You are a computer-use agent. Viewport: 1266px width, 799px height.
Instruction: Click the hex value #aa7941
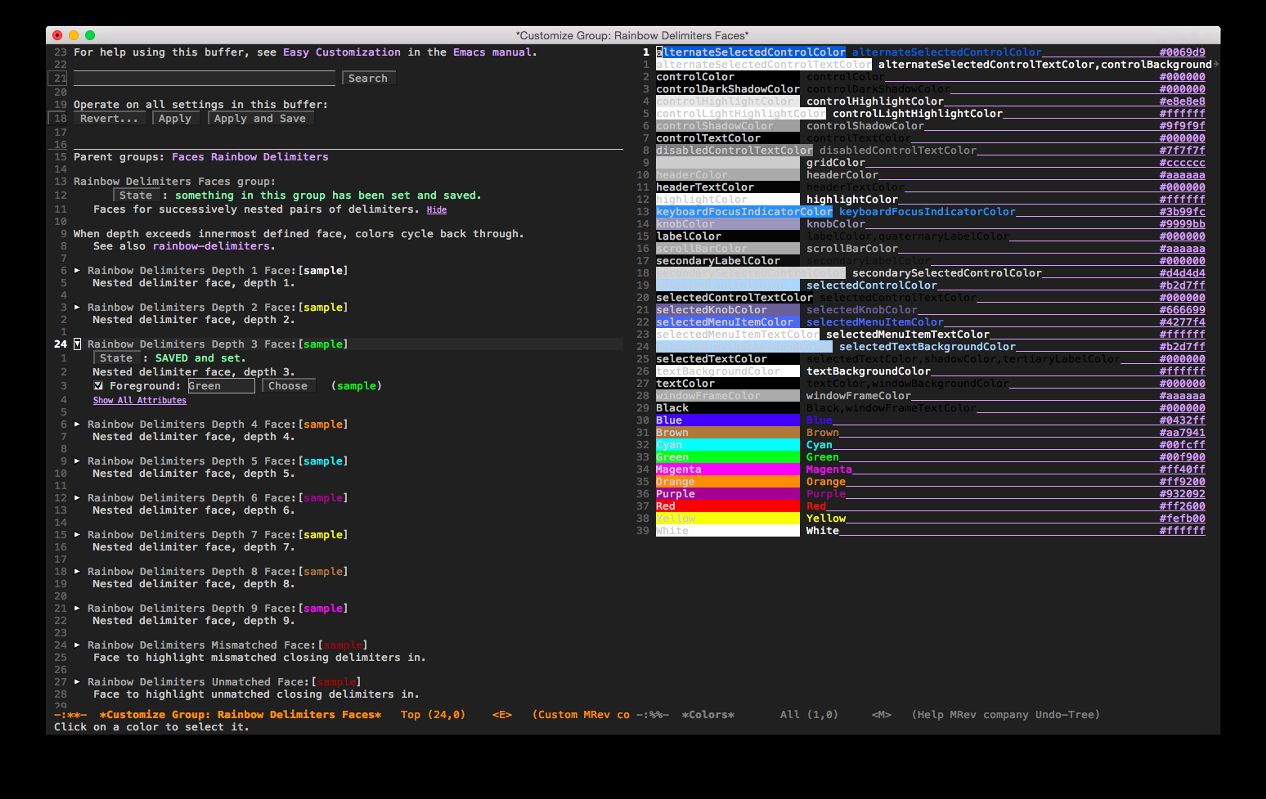point(1182,433)
